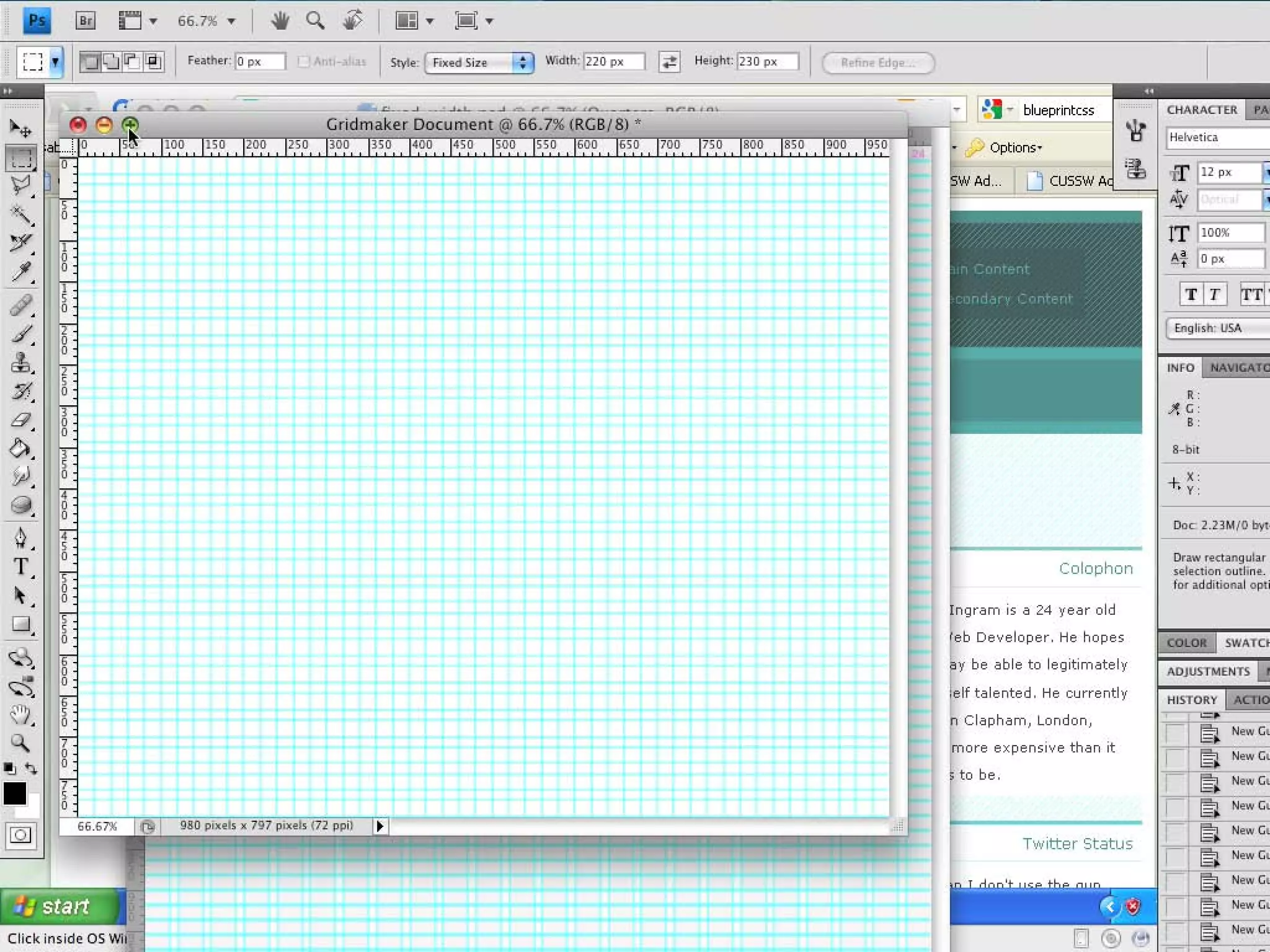1270x952 pixels.
Task: Click the foreground black color swatch
Action: (14, 793)
